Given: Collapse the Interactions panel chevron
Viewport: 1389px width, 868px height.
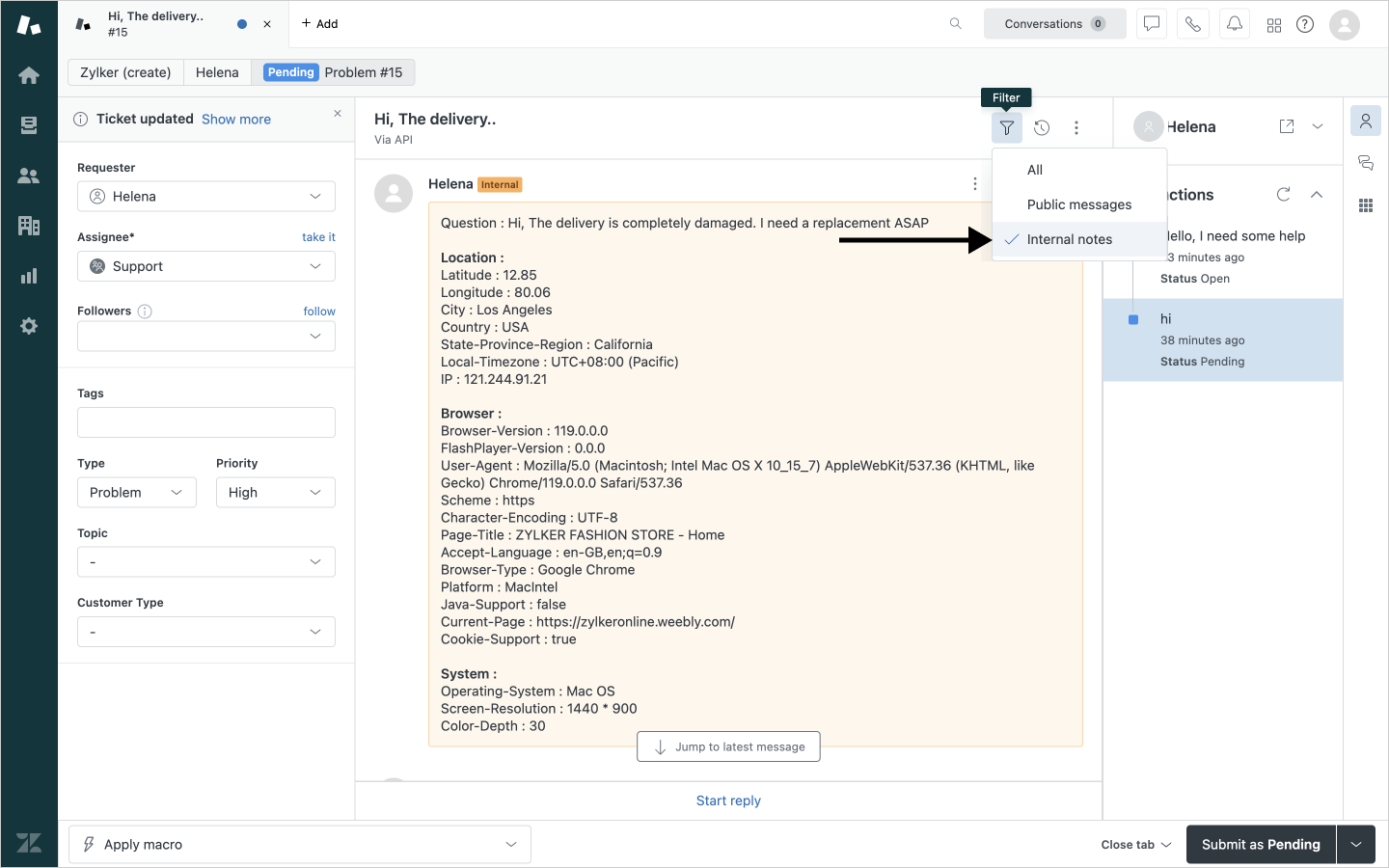Looking at the screenshot, I should [1317, 195].
